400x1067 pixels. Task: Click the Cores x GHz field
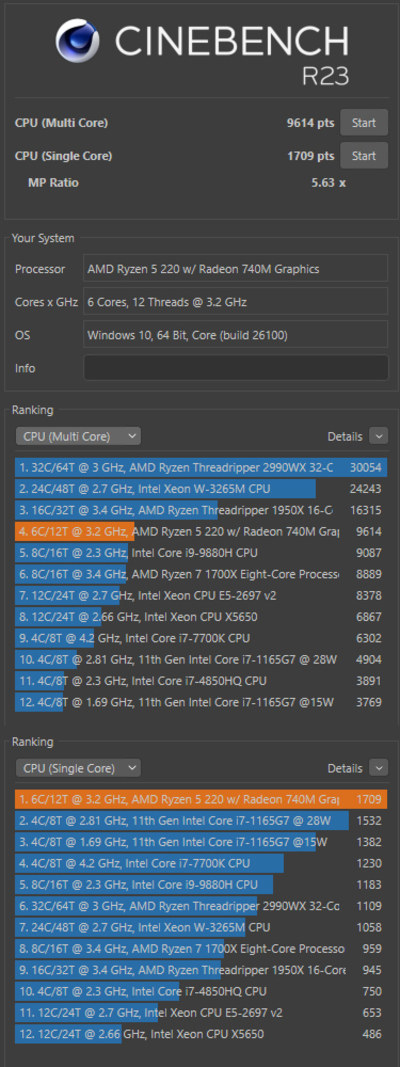[235, 302]
